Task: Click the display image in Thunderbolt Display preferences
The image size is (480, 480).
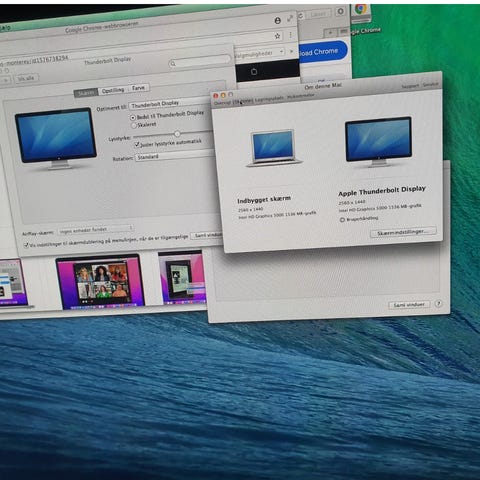Action: coord(56,139)
